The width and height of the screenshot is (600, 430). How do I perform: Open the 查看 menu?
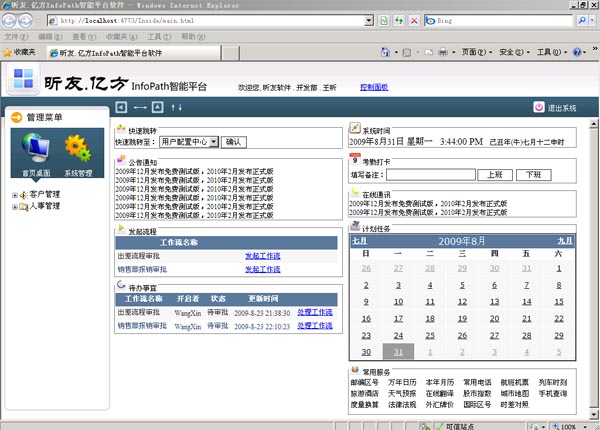point(84,37)
